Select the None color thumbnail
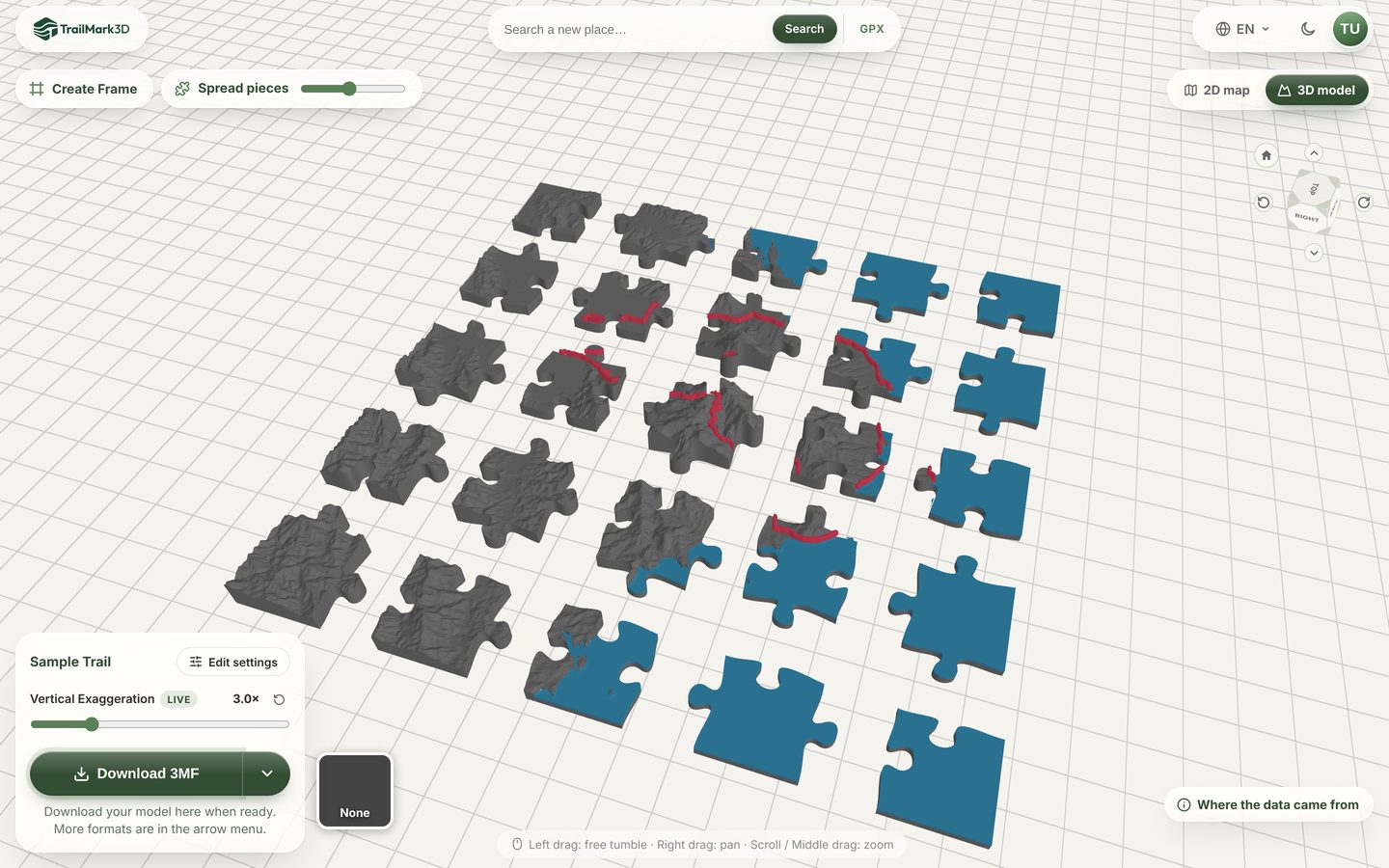 (x=355, y=791)
